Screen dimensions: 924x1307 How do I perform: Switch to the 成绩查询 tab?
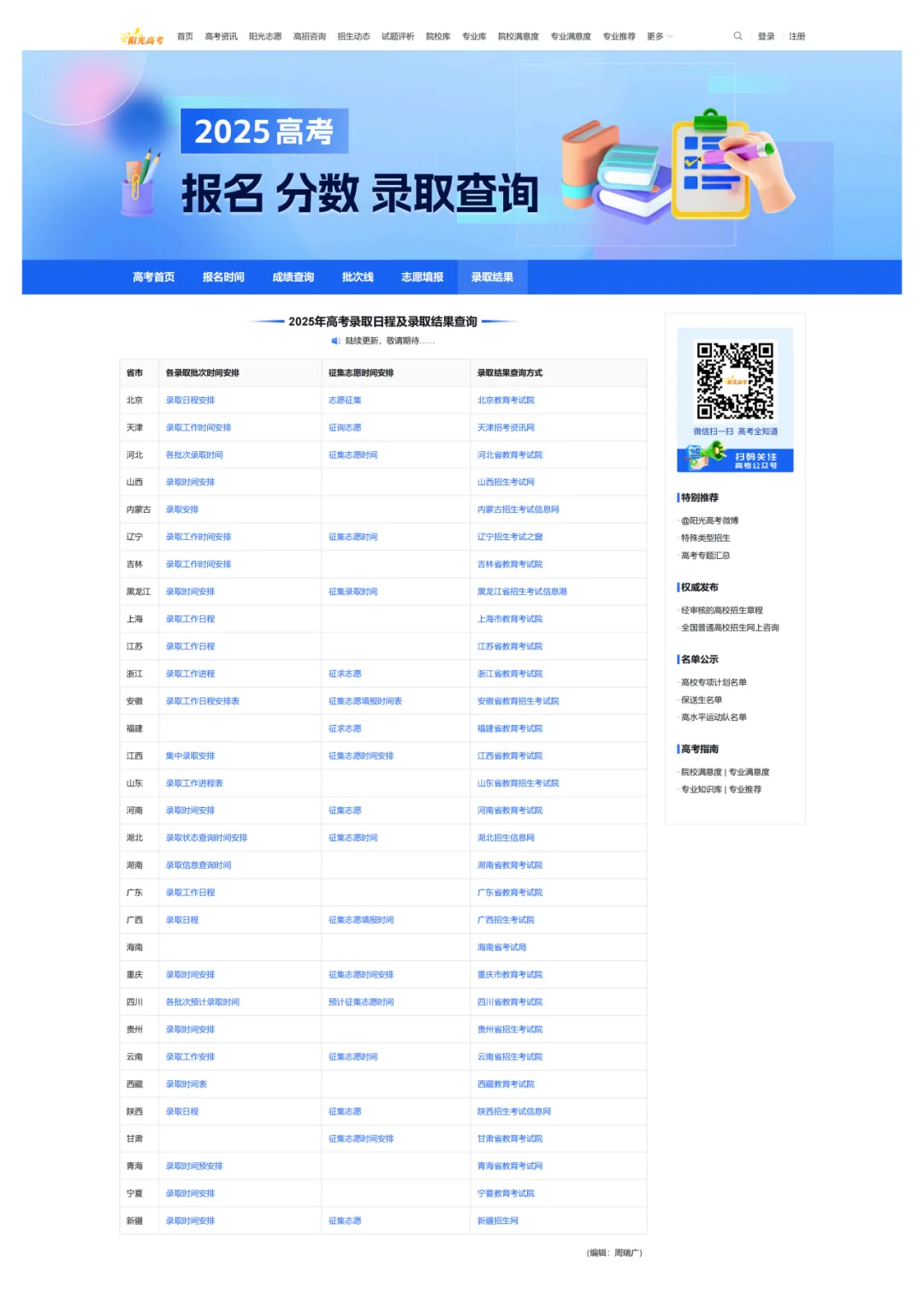[x=293, y=277]
